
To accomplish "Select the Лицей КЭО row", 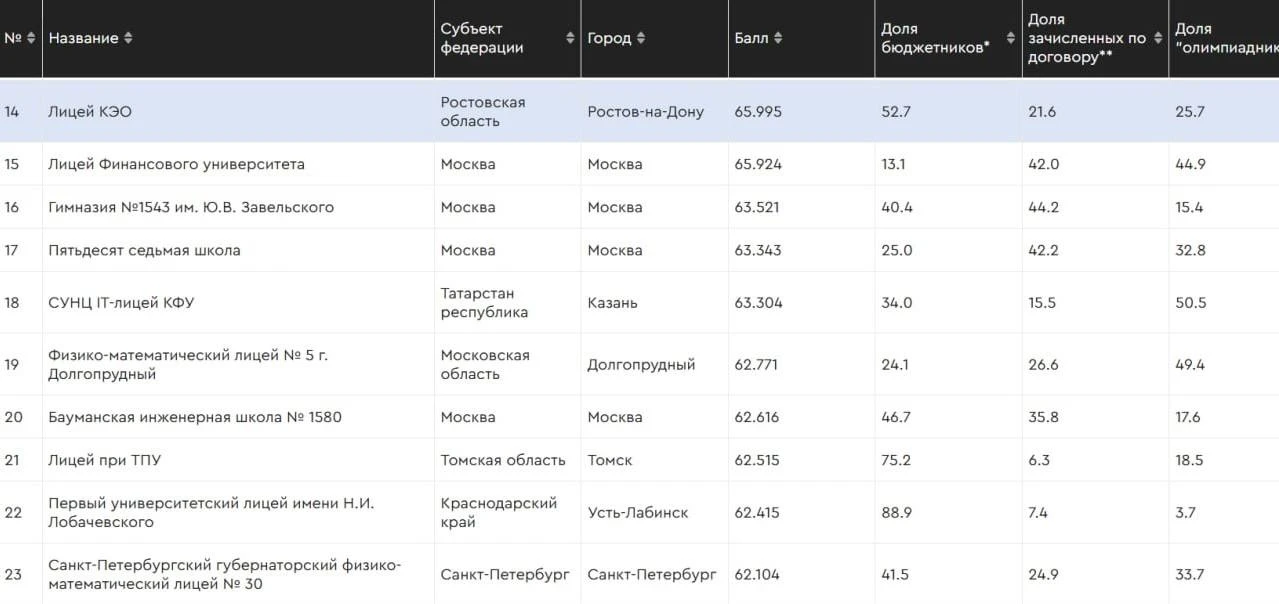I will click(639, 111).
